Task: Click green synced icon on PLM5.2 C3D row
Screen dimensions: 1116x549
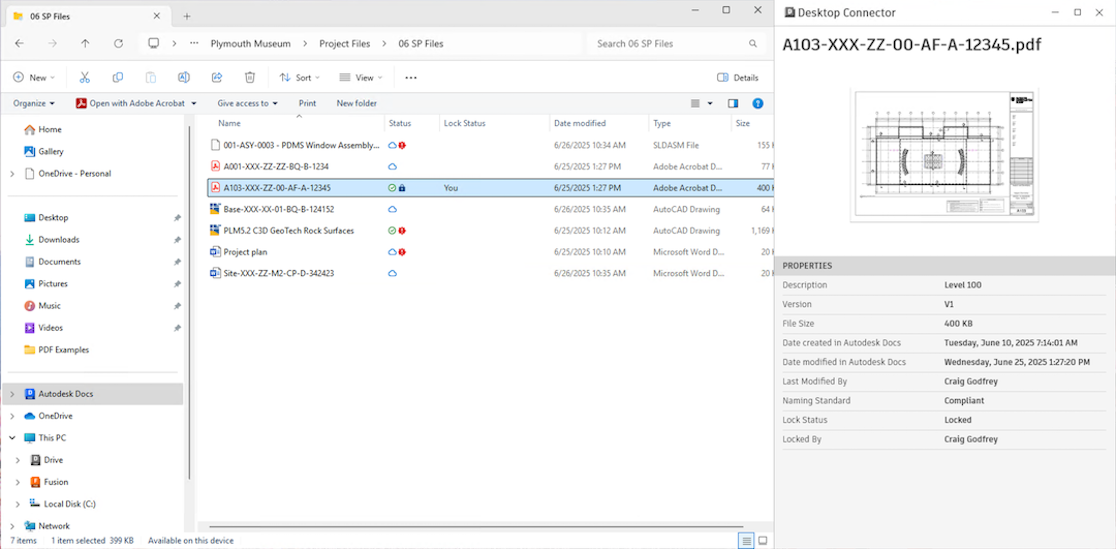Action: point(392,231)
